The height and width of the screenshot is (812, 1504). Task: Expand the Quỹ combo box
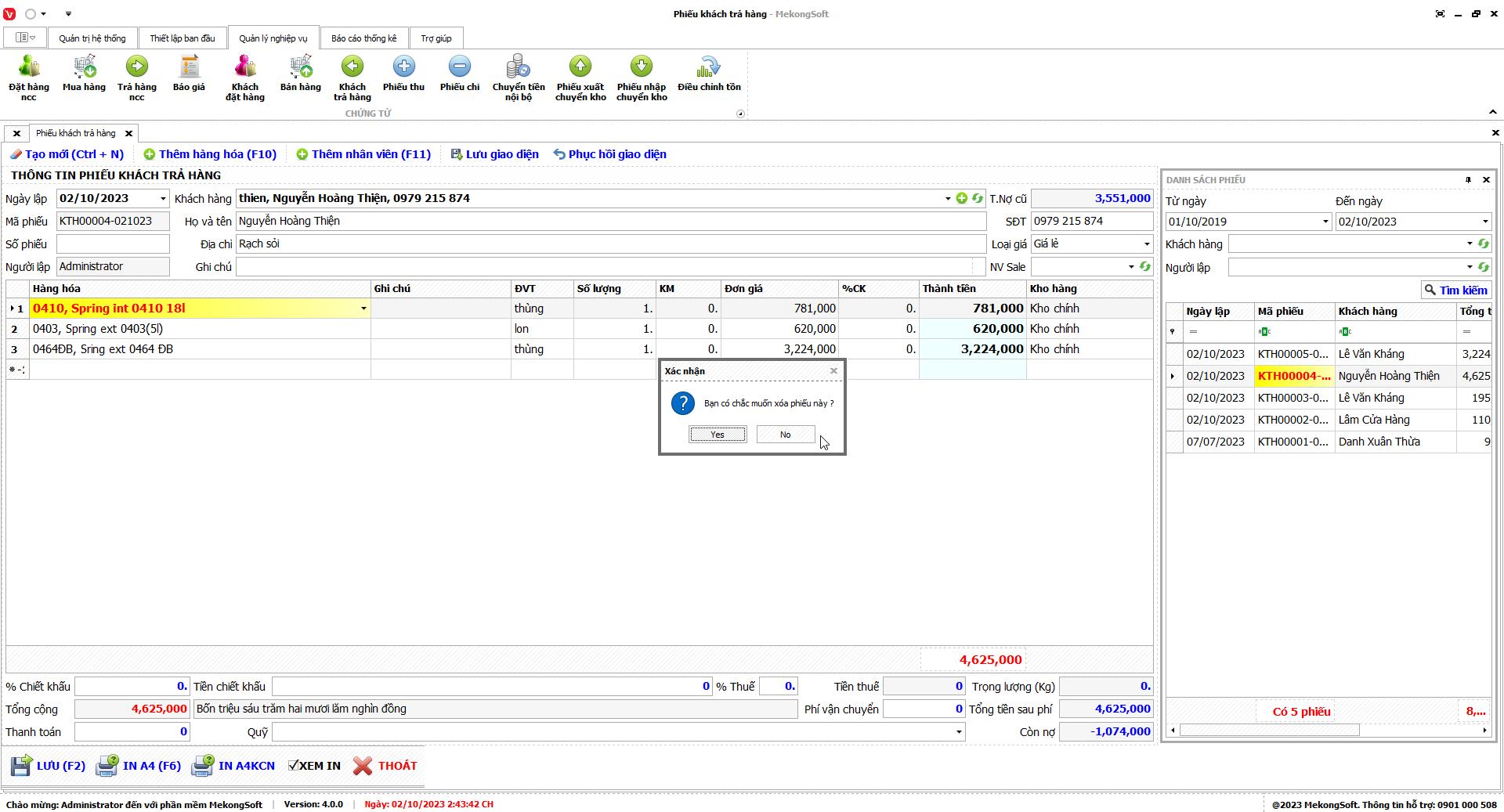(959, 732)
